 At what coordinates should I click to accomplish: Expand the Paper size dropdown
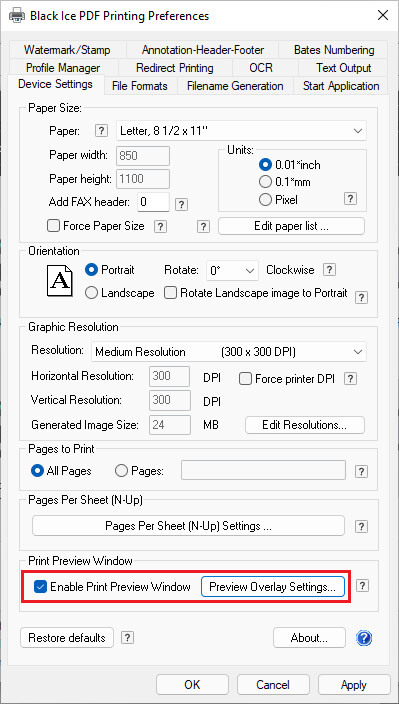coord(241,131)
